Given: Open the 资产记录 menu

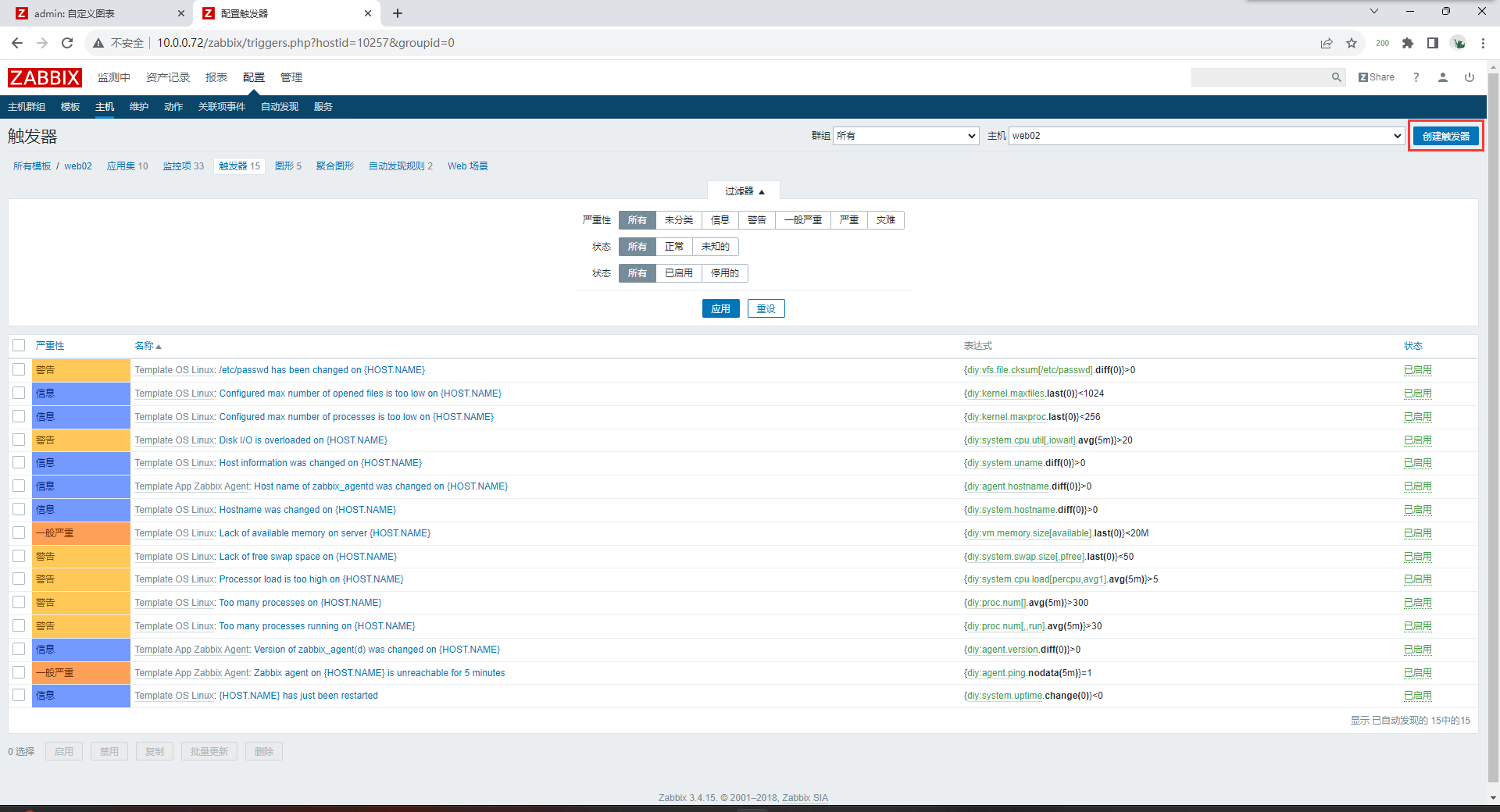Looking at the screenshot, I should (x=168, y=77).
